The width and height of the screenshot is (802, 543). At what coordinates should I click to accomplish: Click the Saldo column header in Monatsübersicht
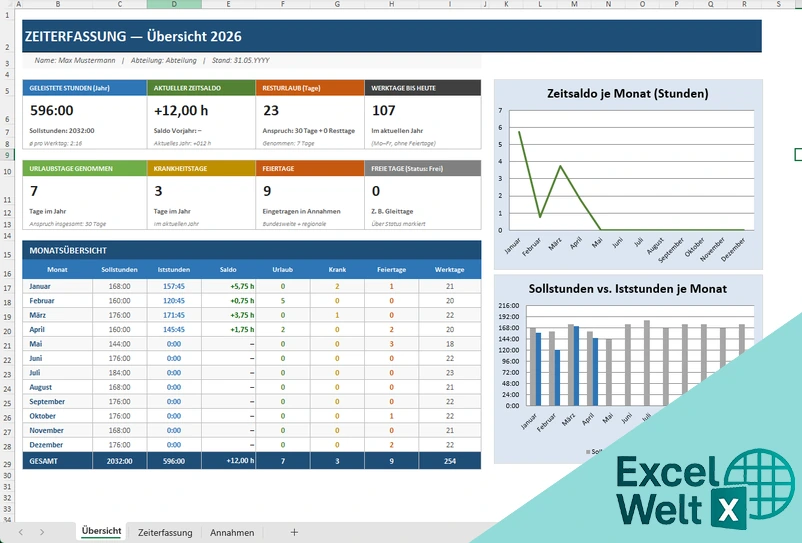tap(228, 269)
